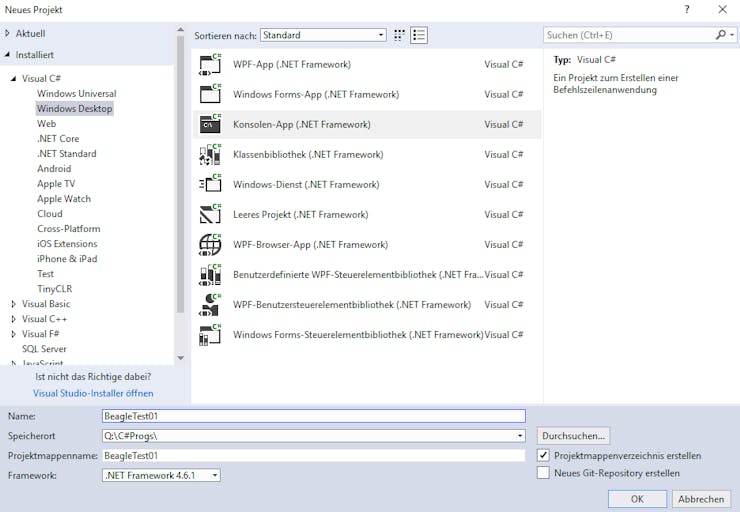The width and height of the screenshot is (740, 512).
Task: Expand the Aktuell node
Action: [7, 34]
